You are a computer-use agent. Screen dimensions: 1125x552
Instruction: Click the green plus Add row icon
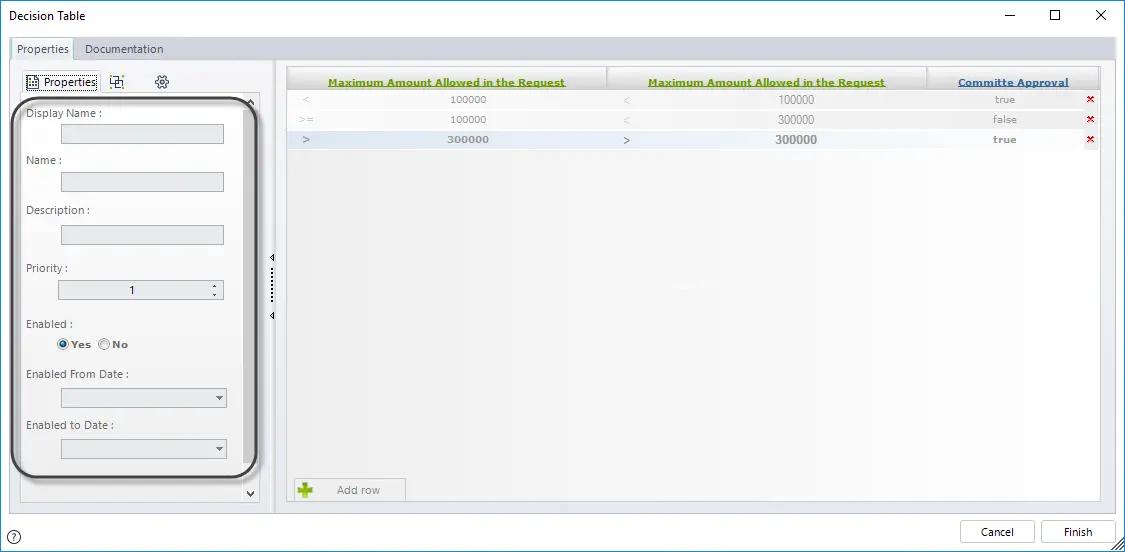(x=306, y=490)
